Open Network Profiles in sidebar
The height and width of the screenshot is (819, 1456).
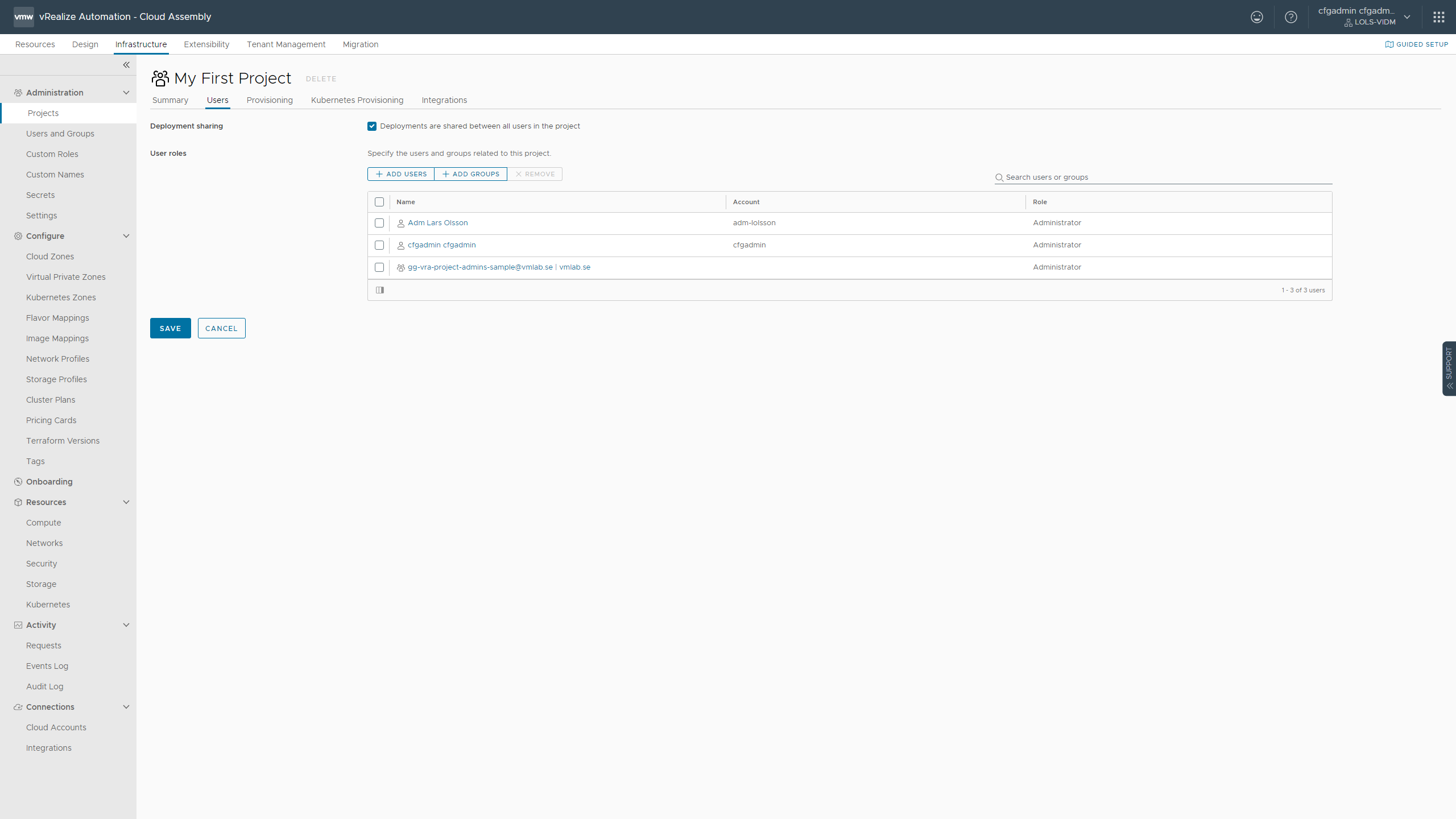tap(57, 359)
